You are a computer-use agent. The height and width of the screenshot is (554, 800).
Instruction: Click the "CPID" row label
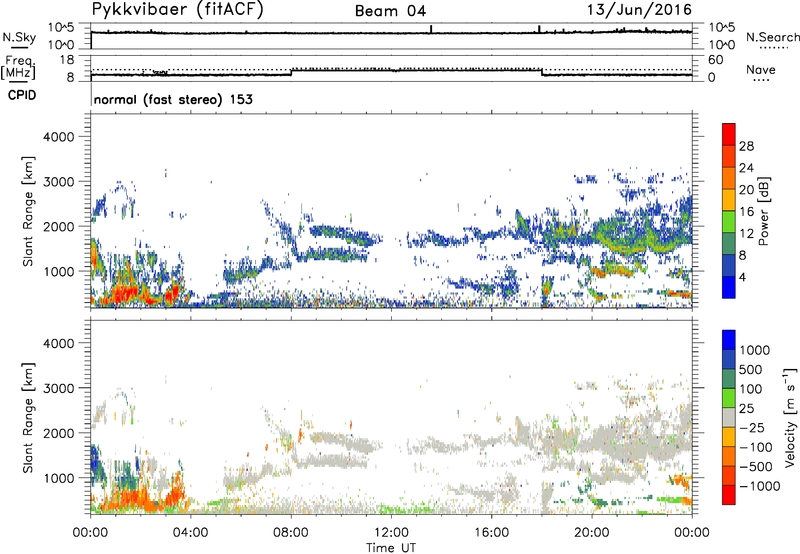(22, 95)
